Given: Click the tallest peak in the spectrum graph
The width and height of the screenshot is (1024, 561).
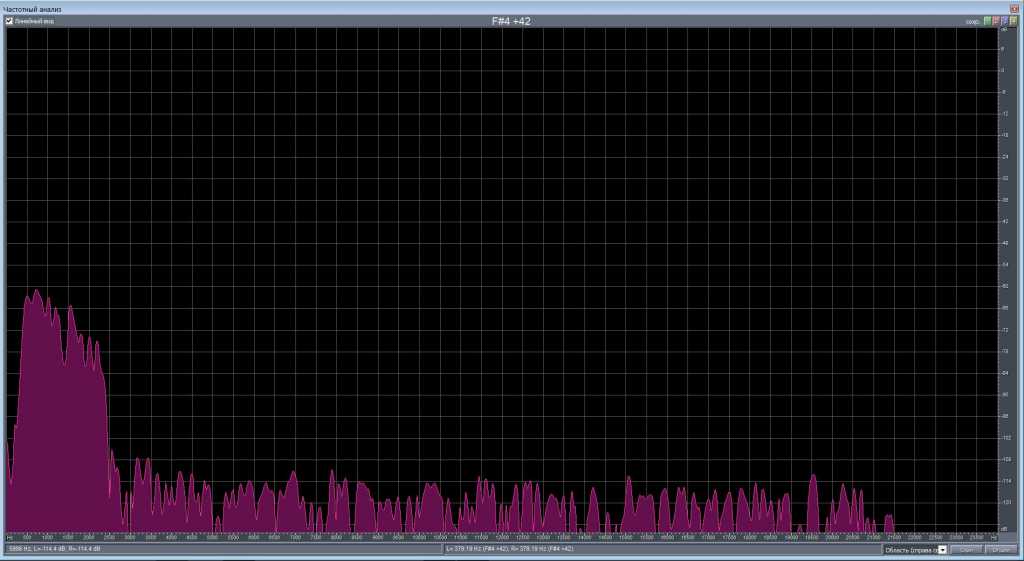Looking at the screenshot, I should pos(37,291).
